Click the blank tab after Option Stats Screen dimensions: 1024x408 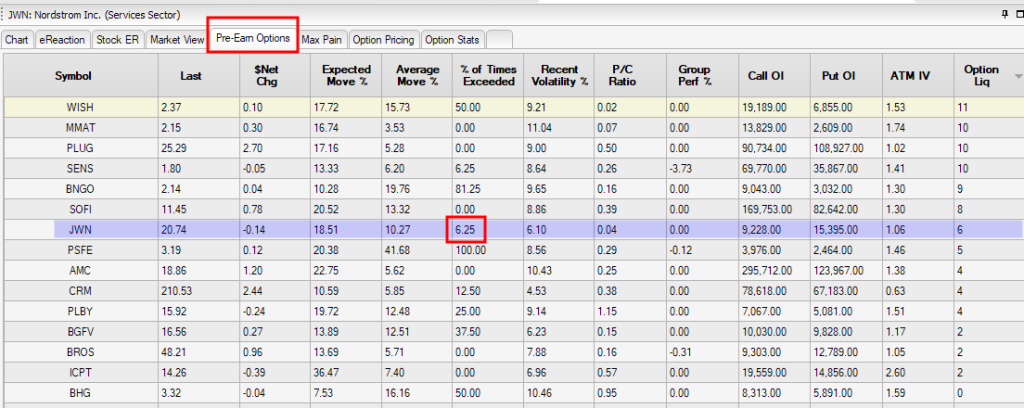pyautogui.click(x=499, y=40)
